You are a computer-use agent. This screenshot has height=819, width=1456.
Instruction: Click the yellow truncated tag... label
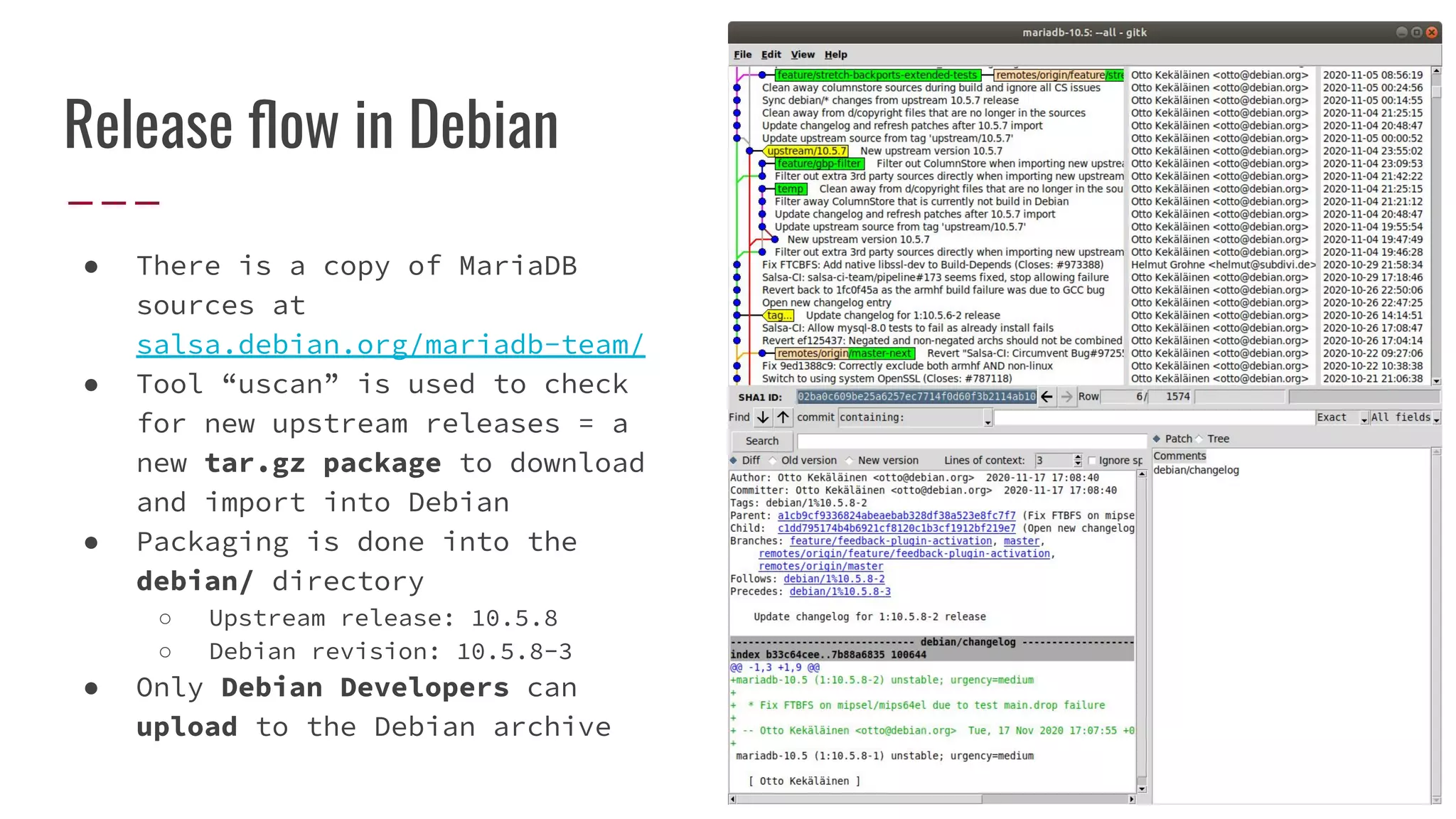(x=778, y=316)
